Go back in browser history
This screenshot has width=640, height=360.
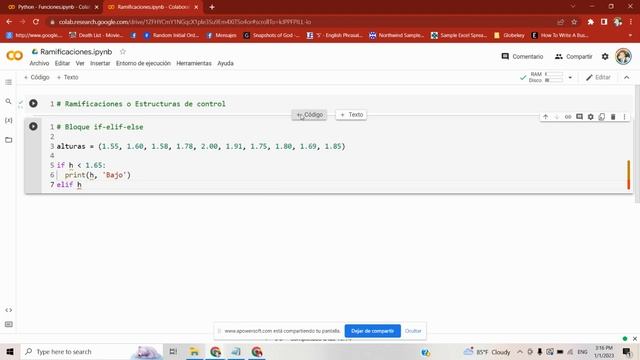coord(9,22)
